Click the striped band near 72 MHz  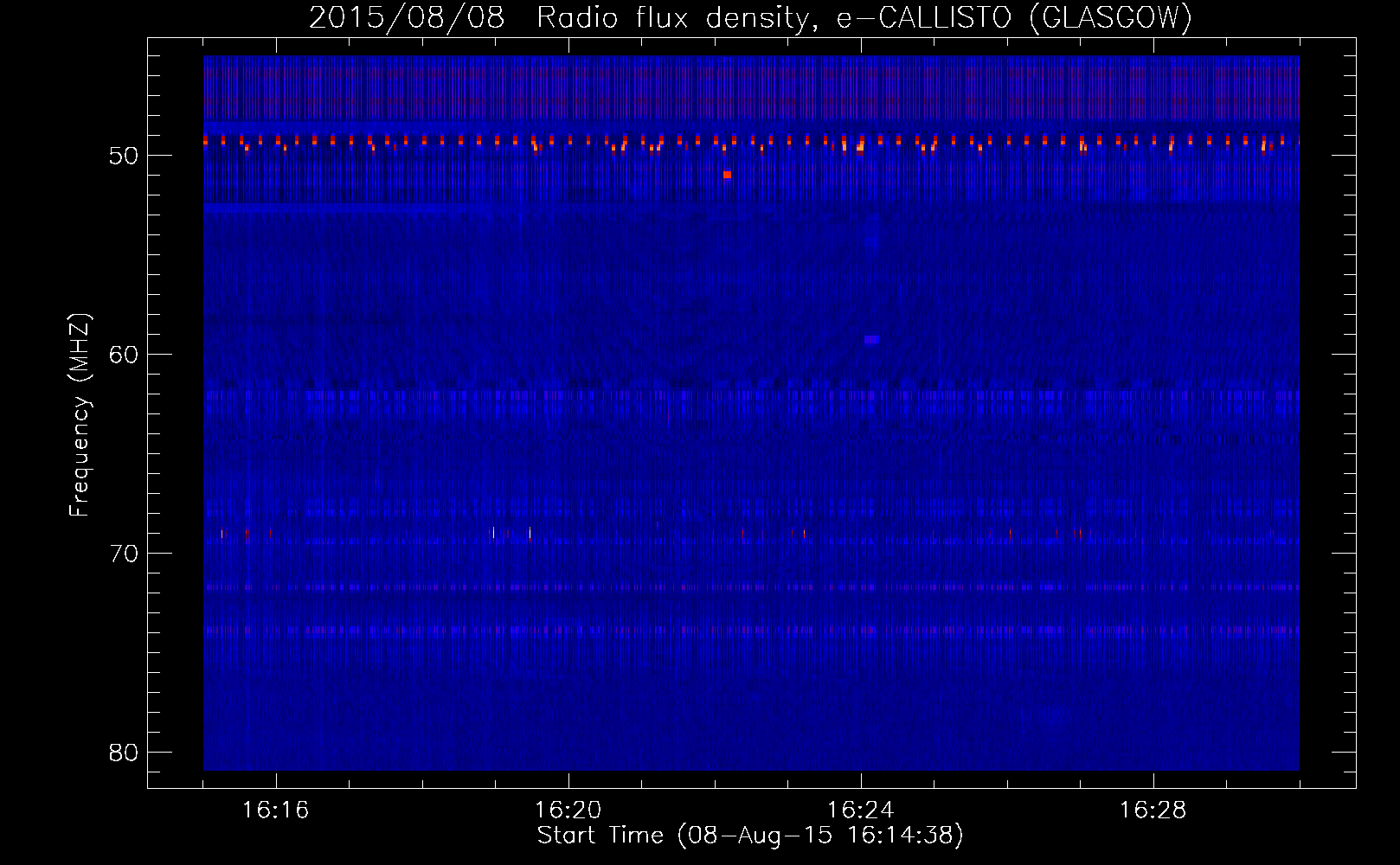751,587
